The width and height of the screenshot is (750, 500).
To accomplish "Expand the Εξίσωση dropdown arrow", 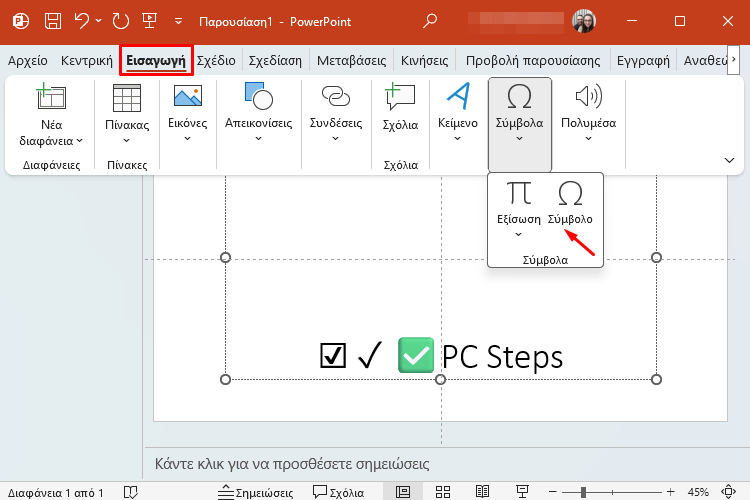I will 518,234.
